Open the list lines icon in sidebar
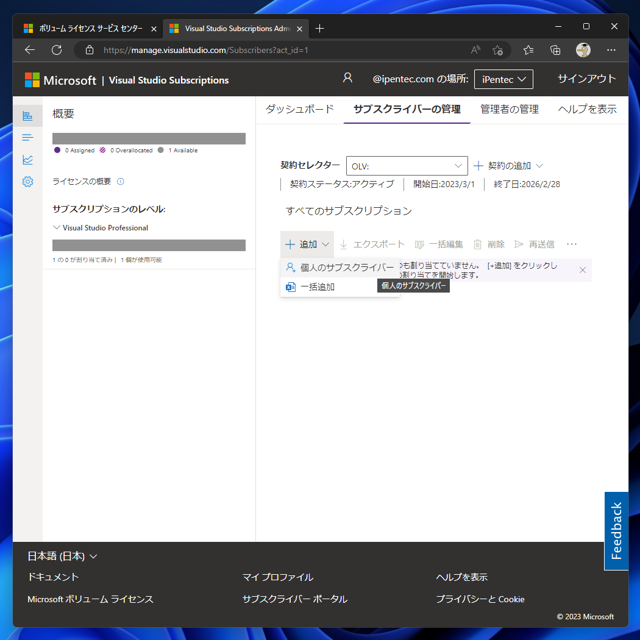This screenshot has height=640, width=640. click(x=27, y=138)
